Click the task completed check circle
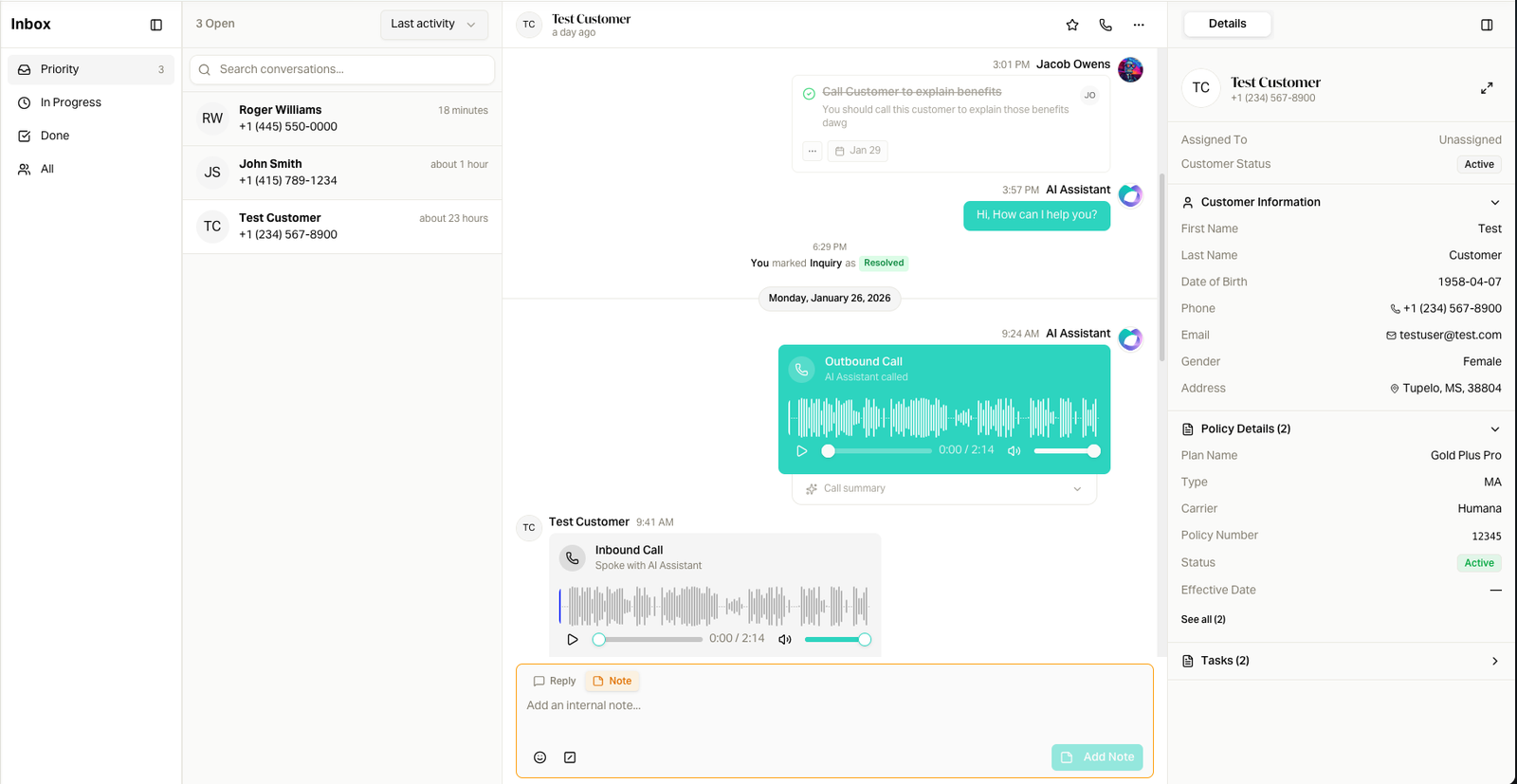The height and width of the screenshot is (784, 1517). coord(809,94)
